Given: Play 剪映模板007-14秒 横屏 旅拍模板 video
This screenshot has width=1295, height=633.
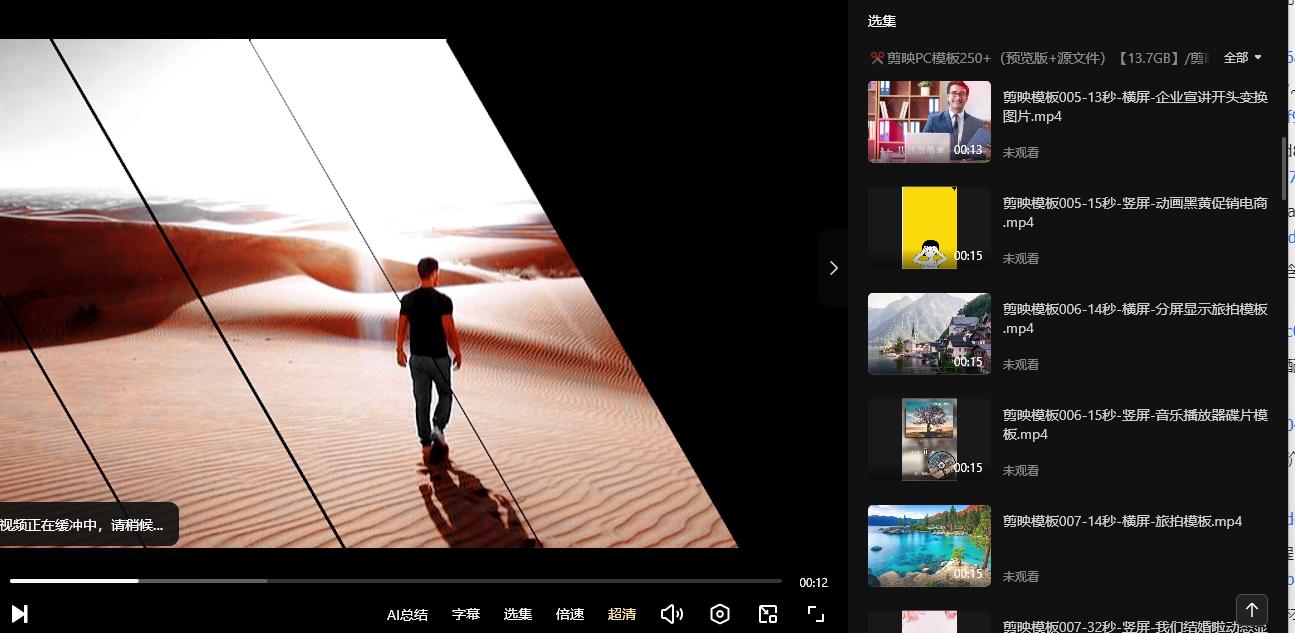Looking at the screenshot, I should (1122, 522).
